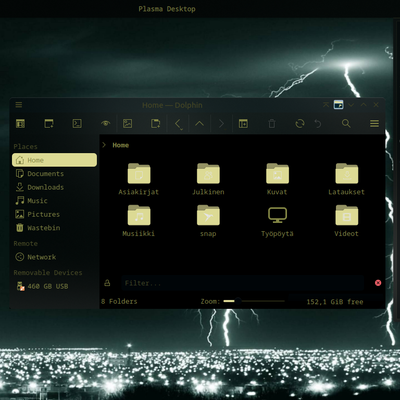Open search with magnifier icon

346,124
